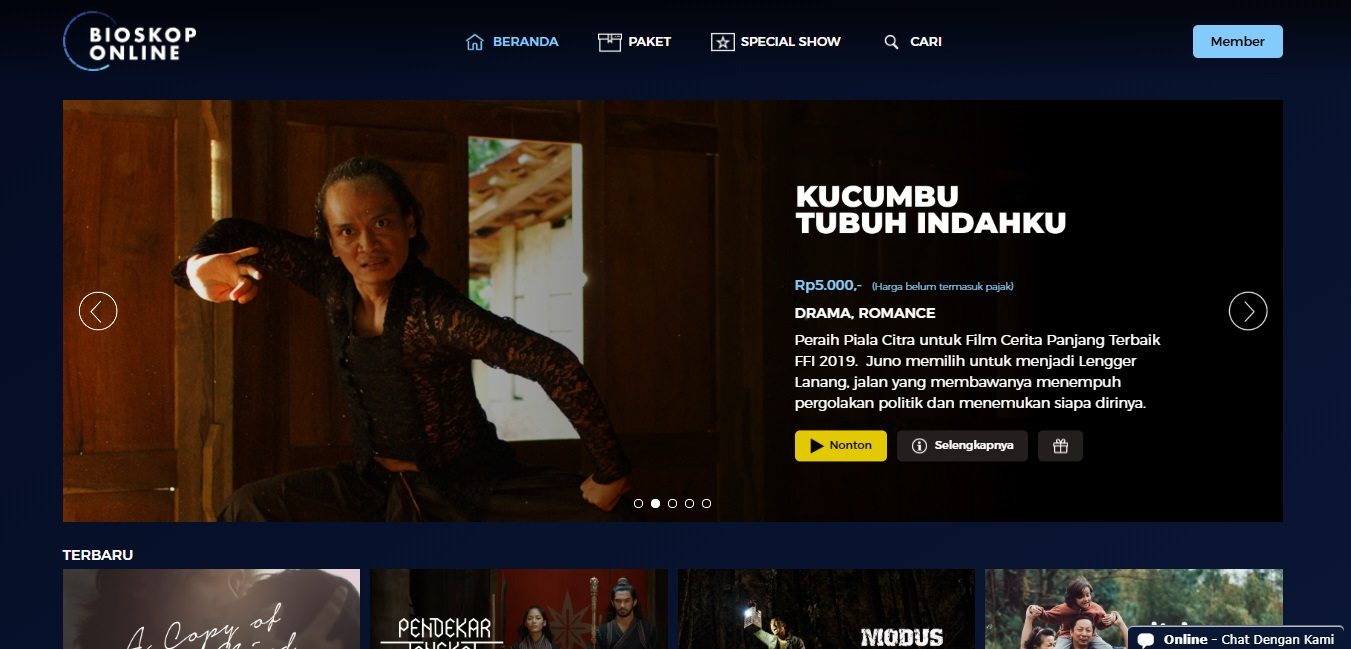Select the first carousel dot
Viewport: 1351px width, 649px height.
click(638, 503)
